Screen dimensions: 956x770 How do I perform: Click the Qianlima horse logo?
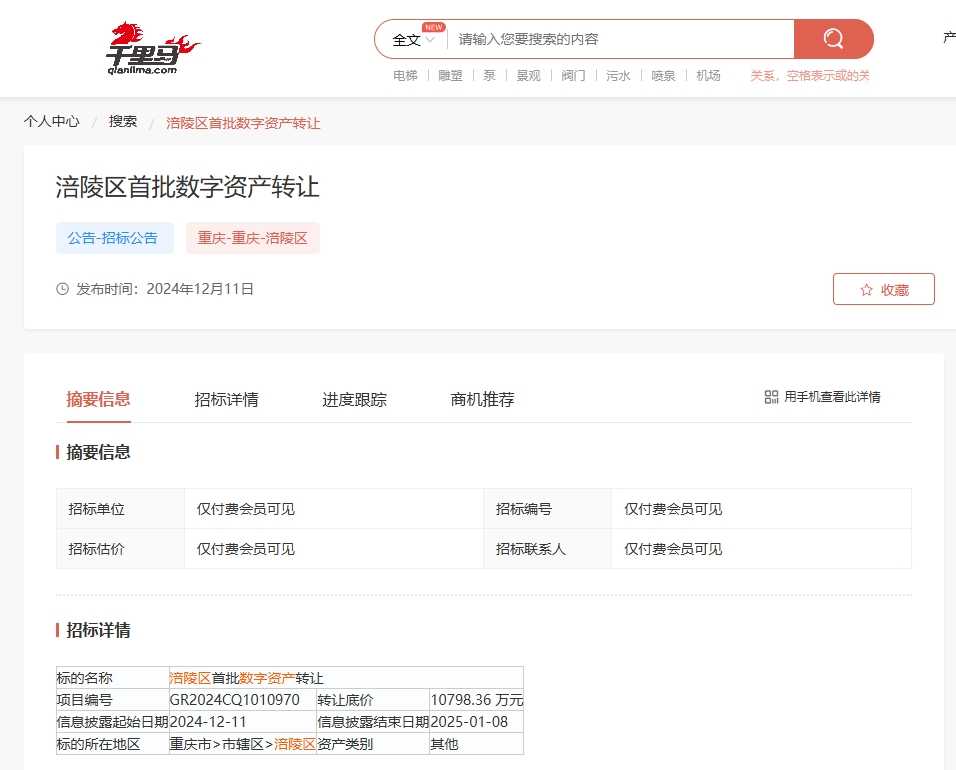[152, 48]
